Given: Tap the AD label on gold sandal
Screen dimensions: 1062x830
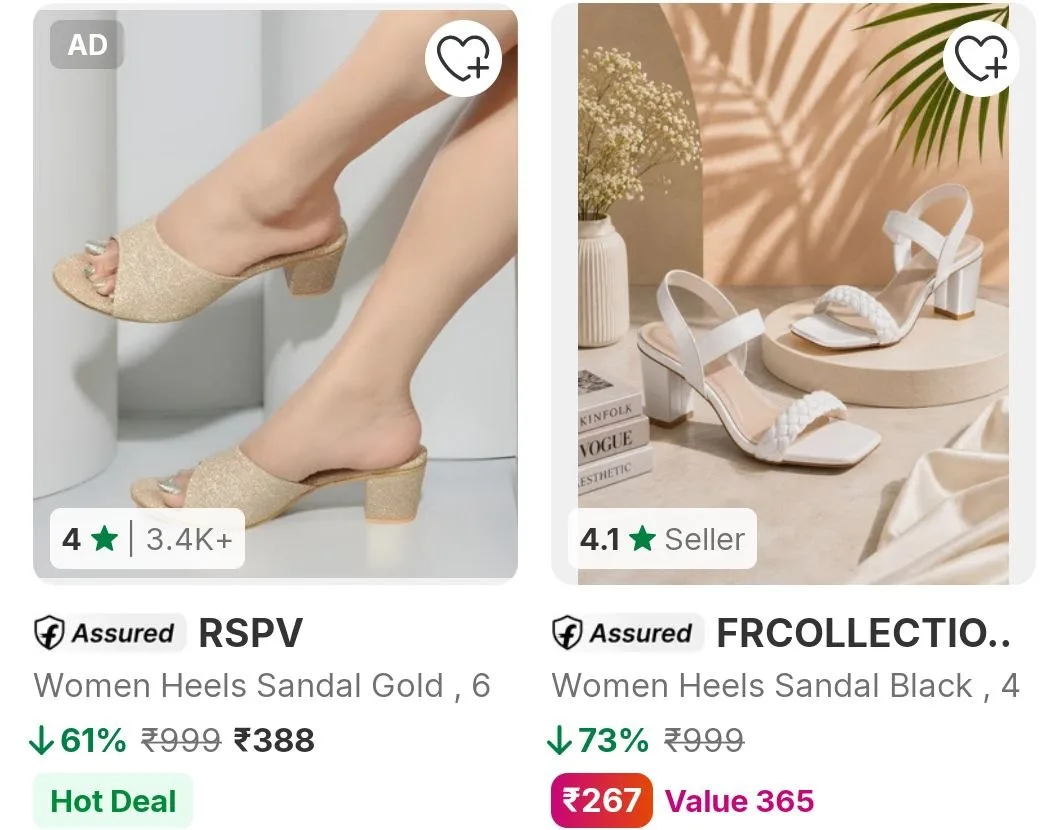Looking at the screenshot, I should (x=87, y=45).
